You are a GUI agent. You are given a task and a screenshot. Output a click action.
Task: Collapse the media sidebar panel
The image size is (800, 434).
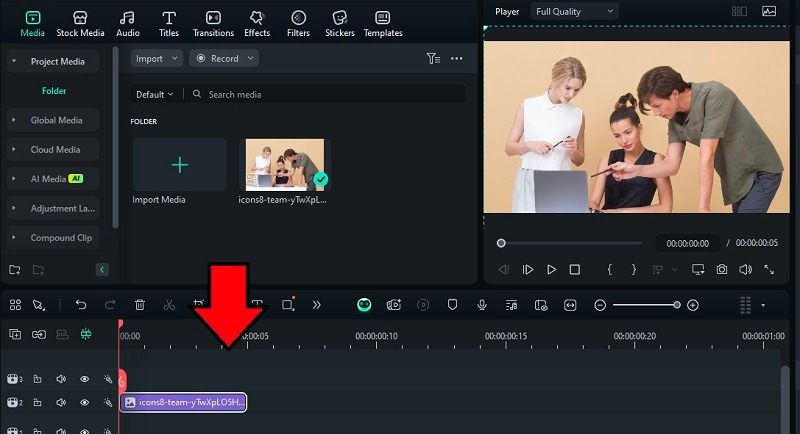[102, 269]
